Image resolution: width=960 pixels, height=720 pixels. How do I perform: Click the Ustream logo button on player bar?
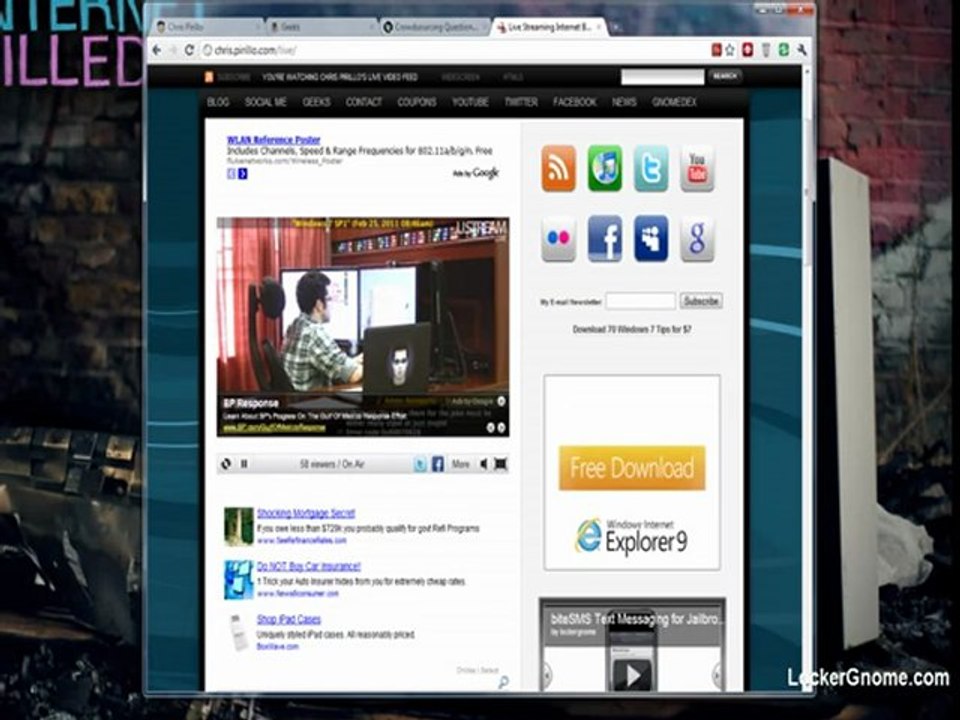[226, 464]
